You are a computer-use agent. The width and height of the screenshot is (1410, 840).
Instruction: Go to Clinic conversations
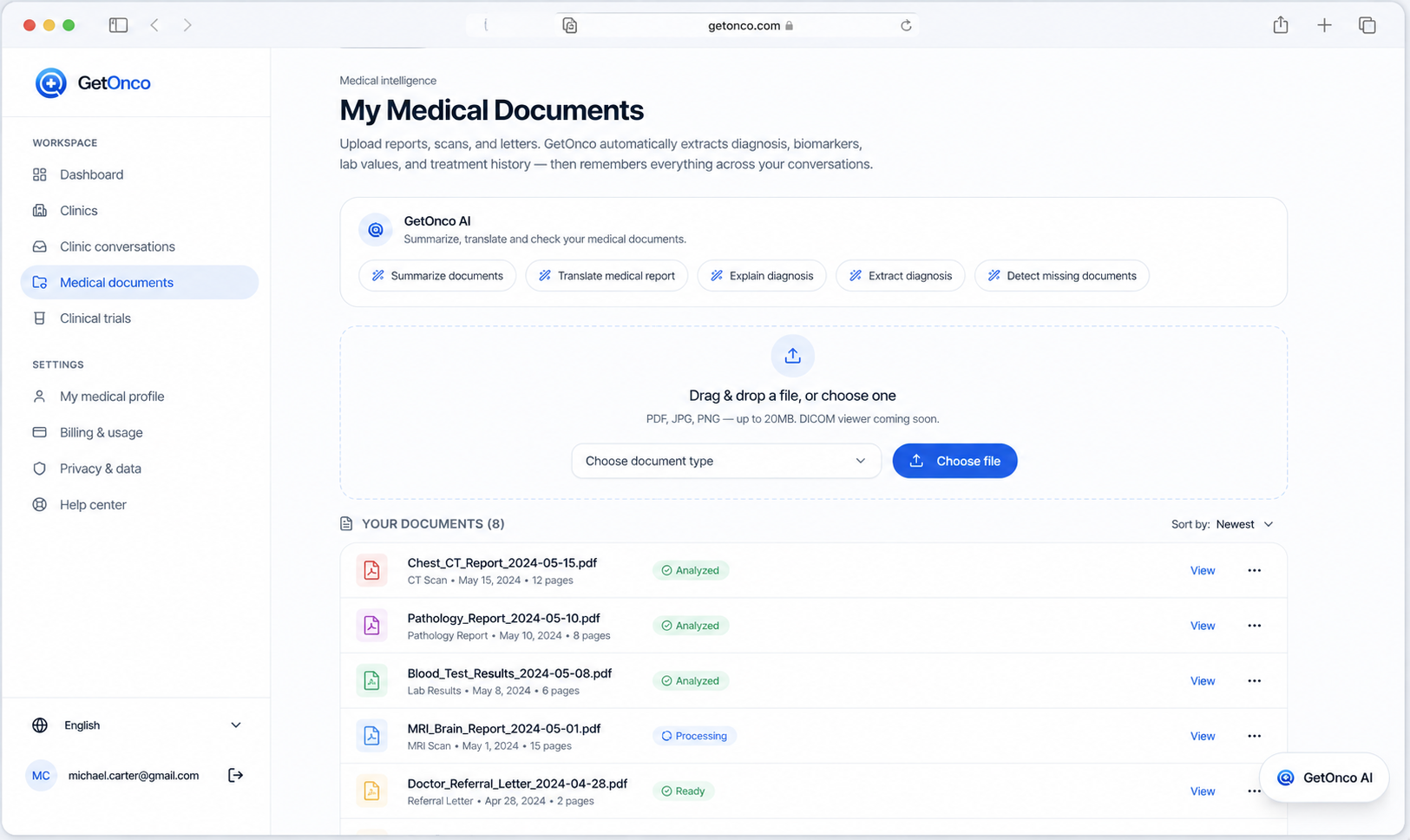click(x=139, y=246)
